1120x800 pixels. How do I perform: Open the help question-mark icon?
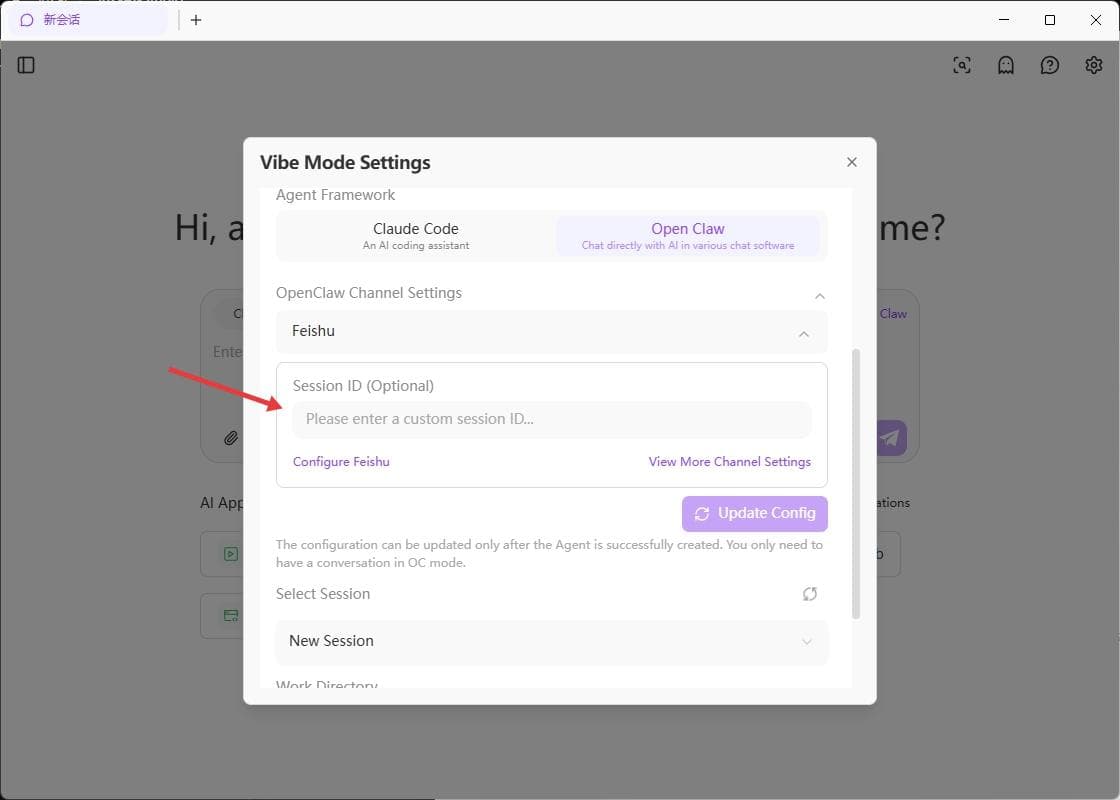point(1049,65)
